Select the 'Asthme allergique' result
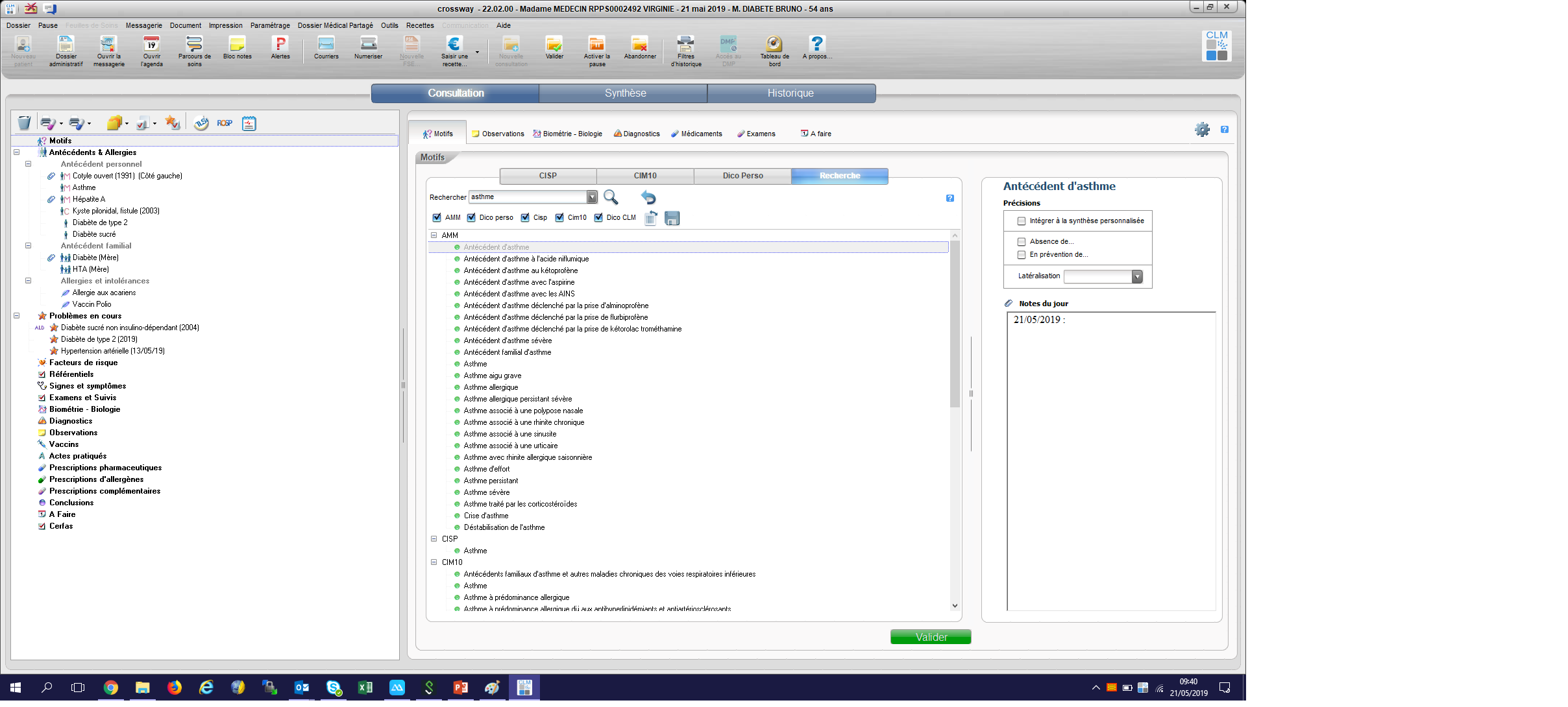 click(x=491, y=387)
